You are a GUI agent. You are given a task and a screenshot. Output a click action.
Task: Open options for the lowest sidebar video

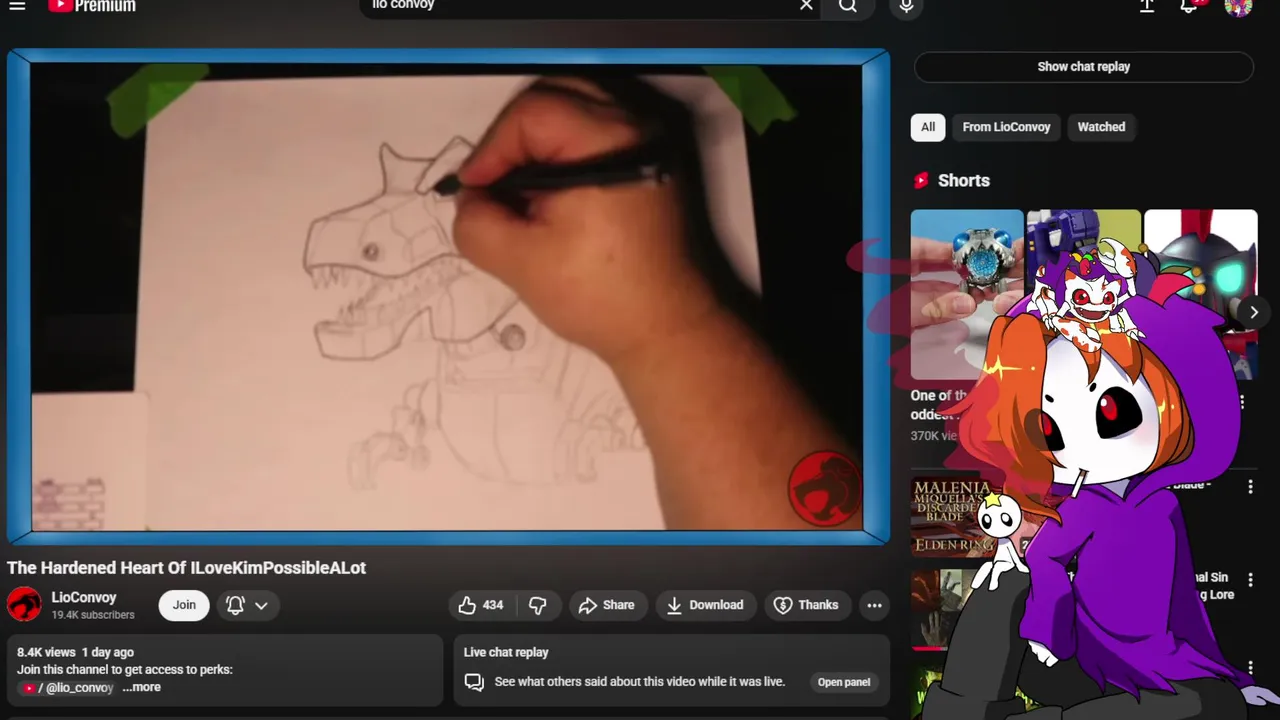point(1250,668)
